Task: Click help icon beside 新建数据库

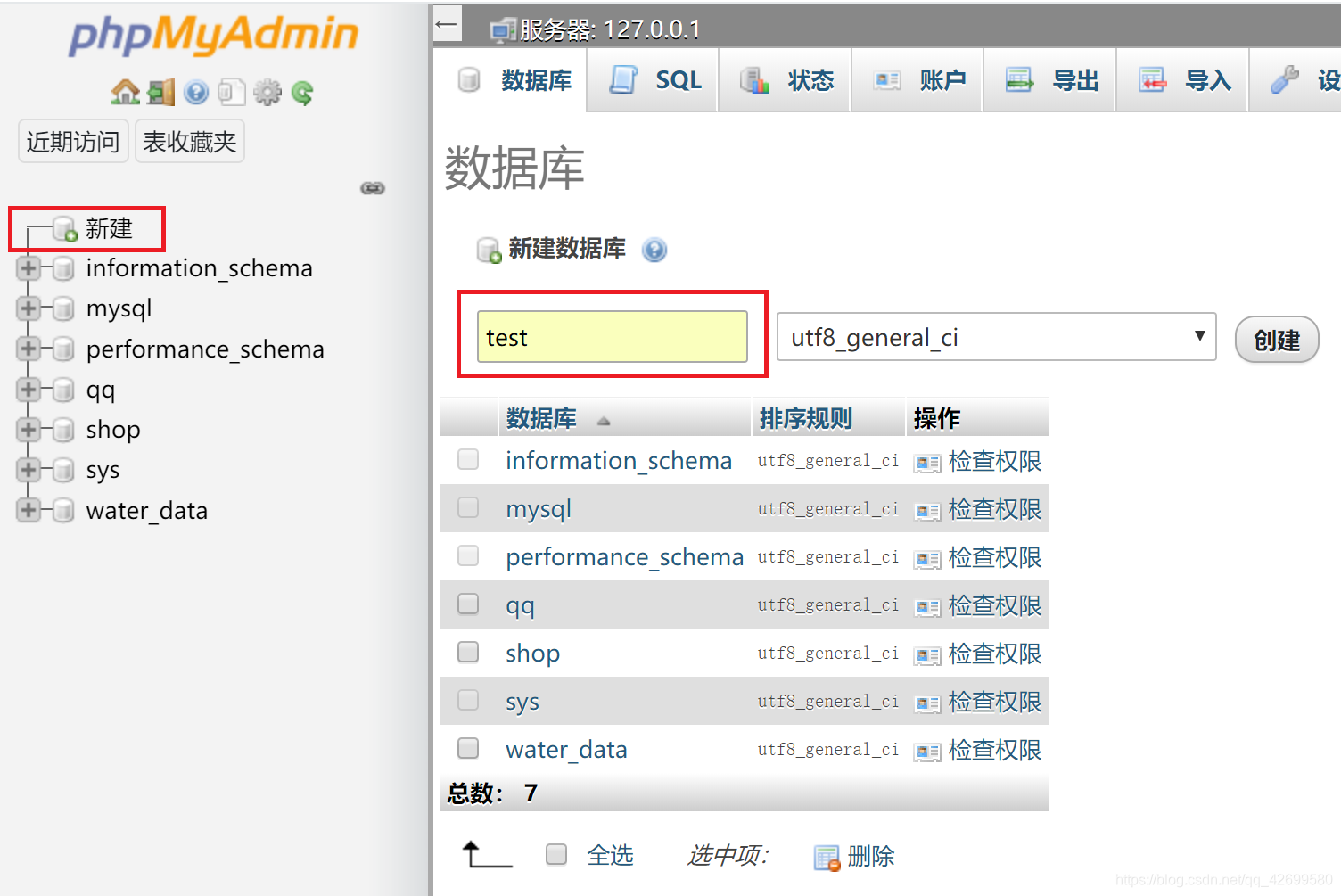Action: 654,250
